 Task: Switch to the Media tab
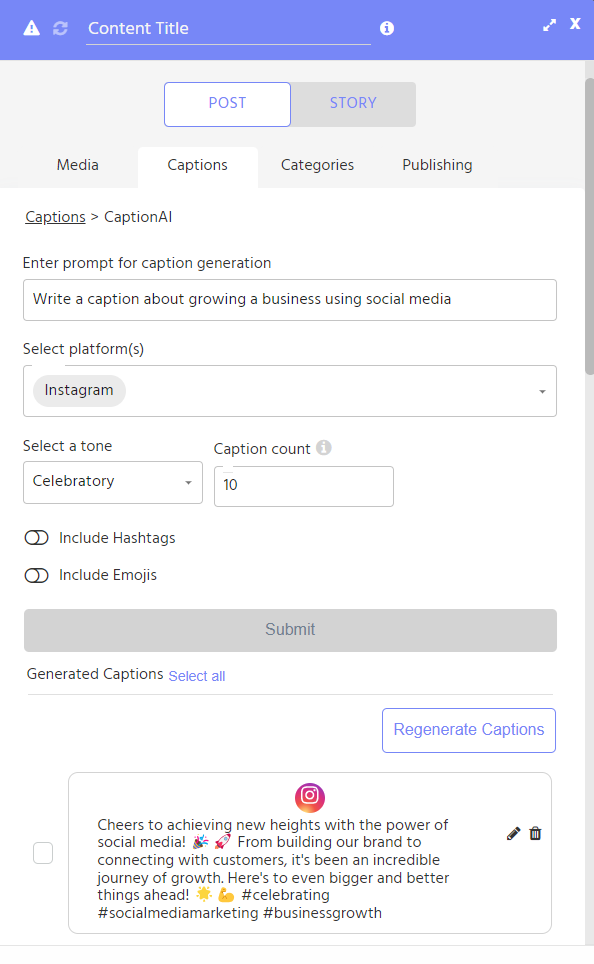click(x=77, y=165)
